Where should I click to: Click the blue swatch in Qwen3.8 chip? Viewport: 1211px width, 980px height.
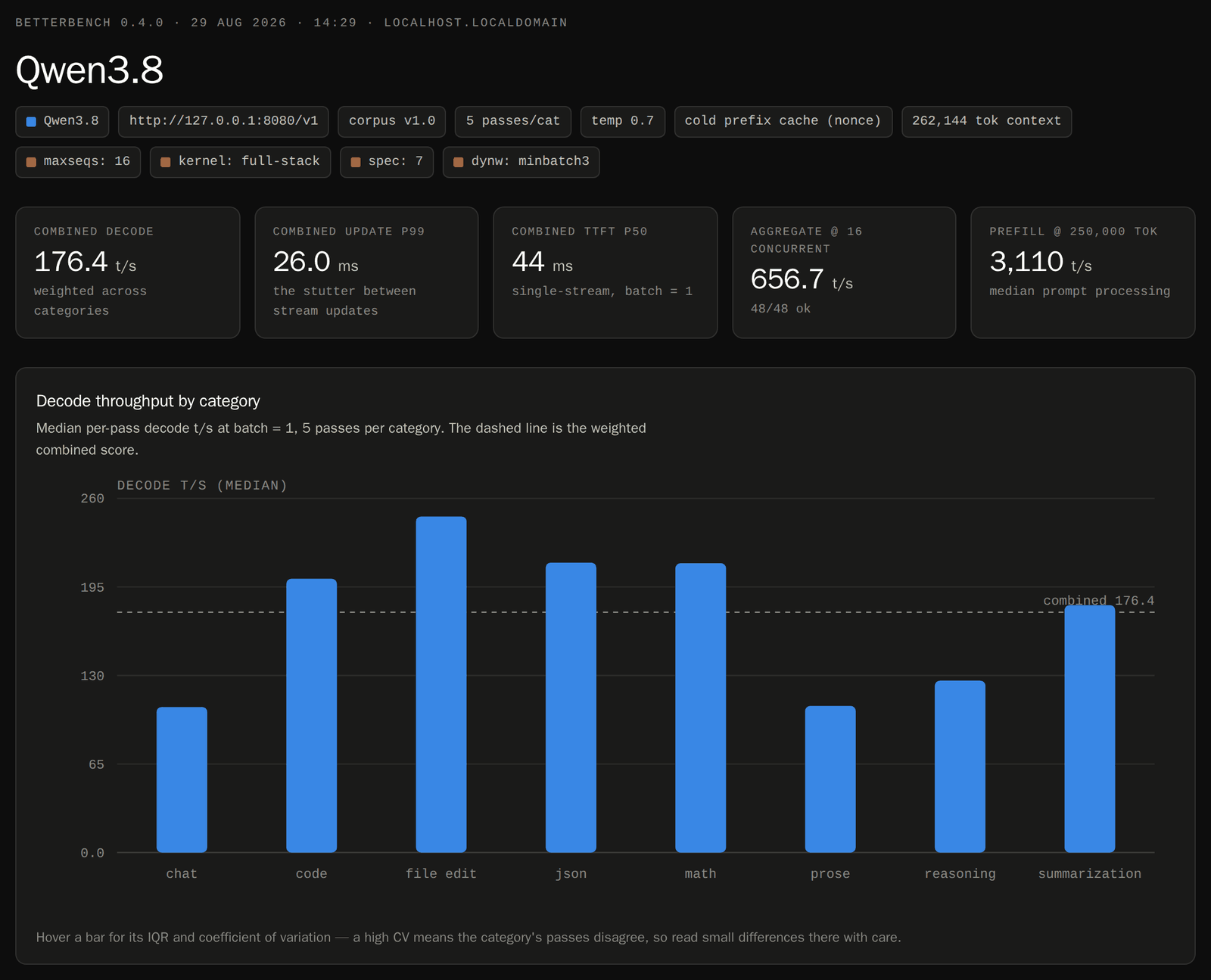31,122
